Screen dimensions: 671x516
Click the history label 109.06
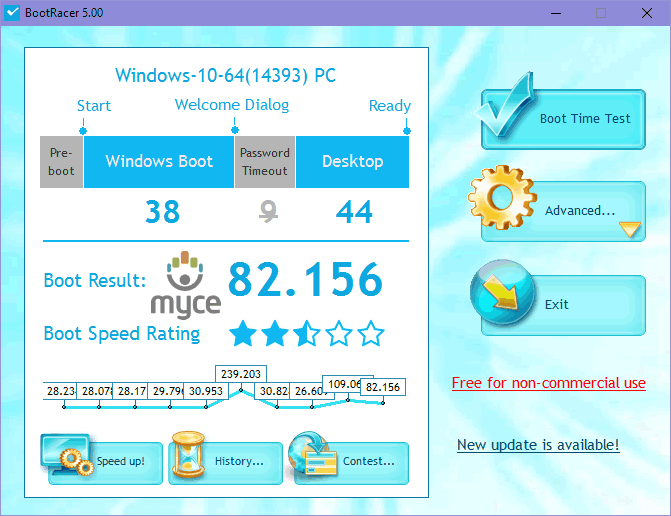point(343,384)
